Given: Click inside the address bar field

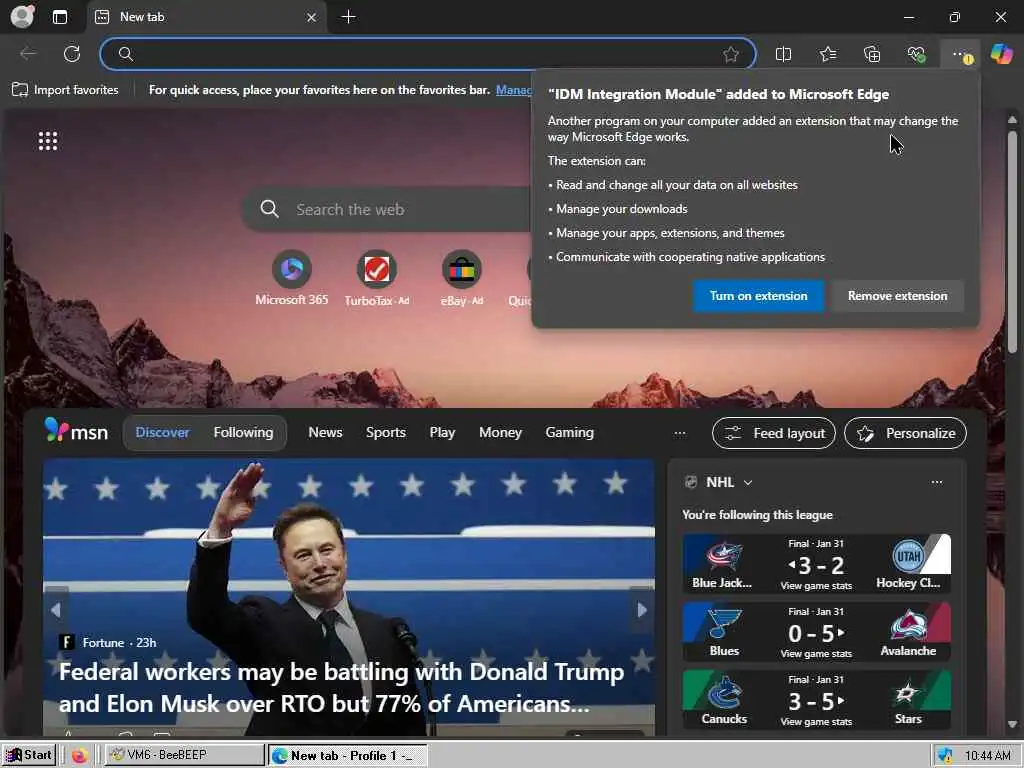Looking at the screenshot, I should [428, 54].
